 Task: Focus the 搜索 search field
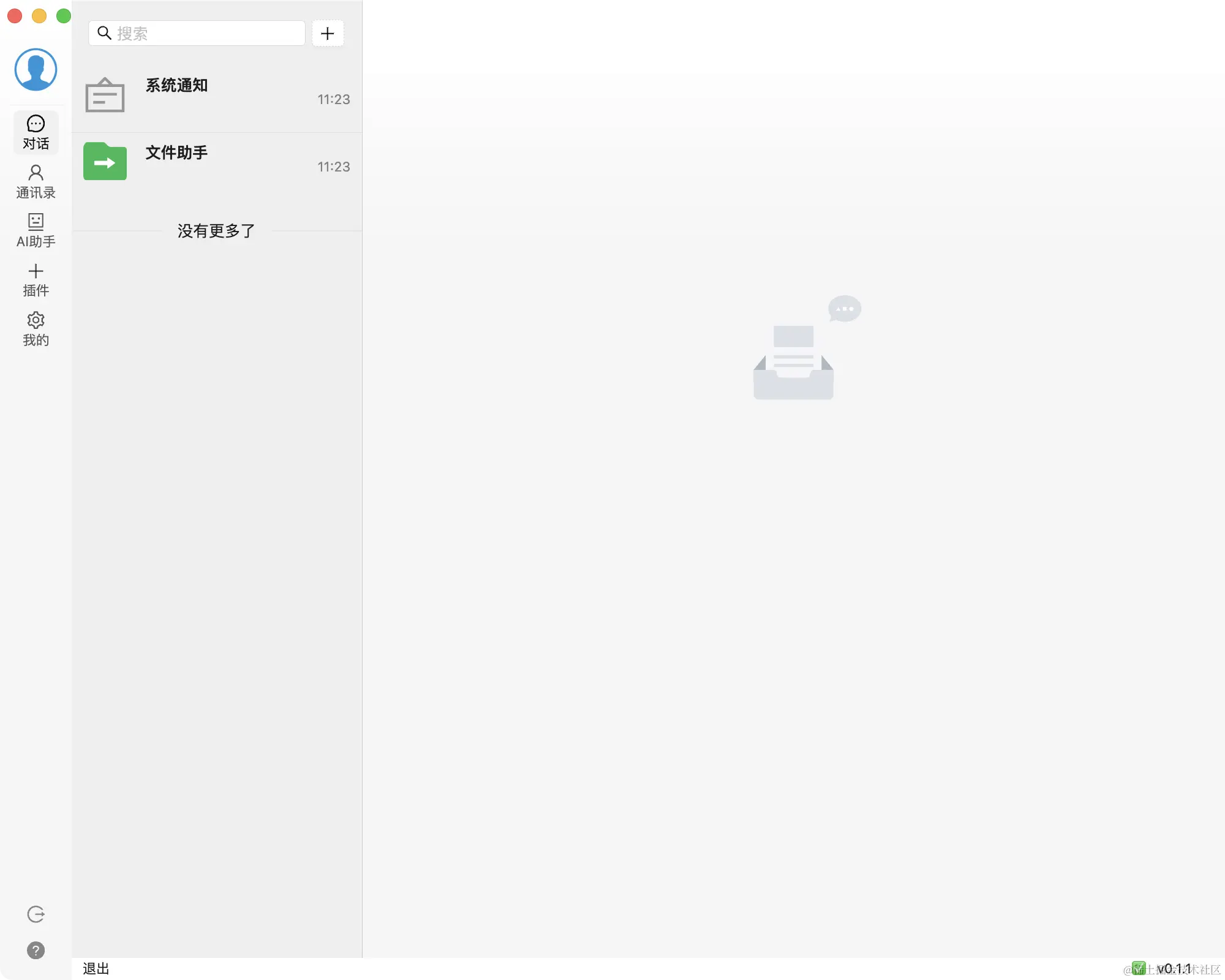click(x=197, y=33)
